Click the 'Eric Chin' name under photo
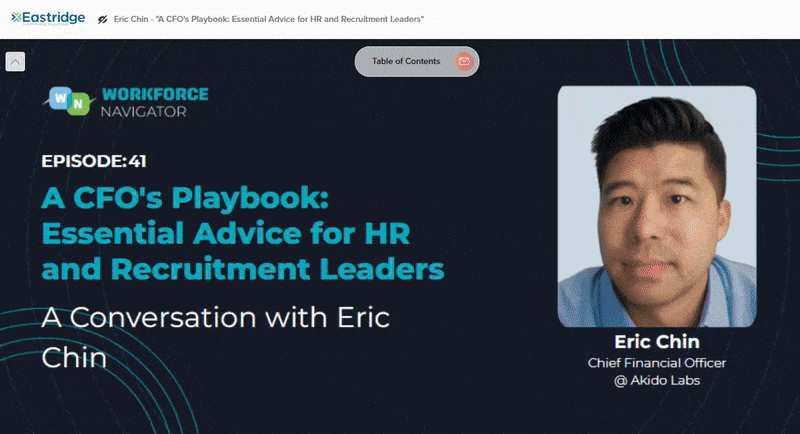The height and width of the screenshot is (434, 800). point(656,342)
